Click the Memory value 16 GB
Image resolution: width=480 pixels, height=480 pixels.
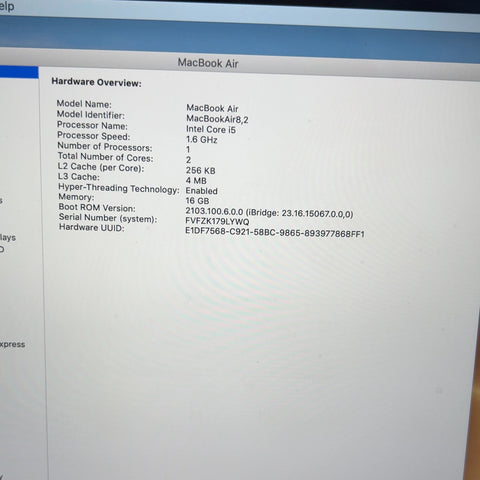pos(197,201)
